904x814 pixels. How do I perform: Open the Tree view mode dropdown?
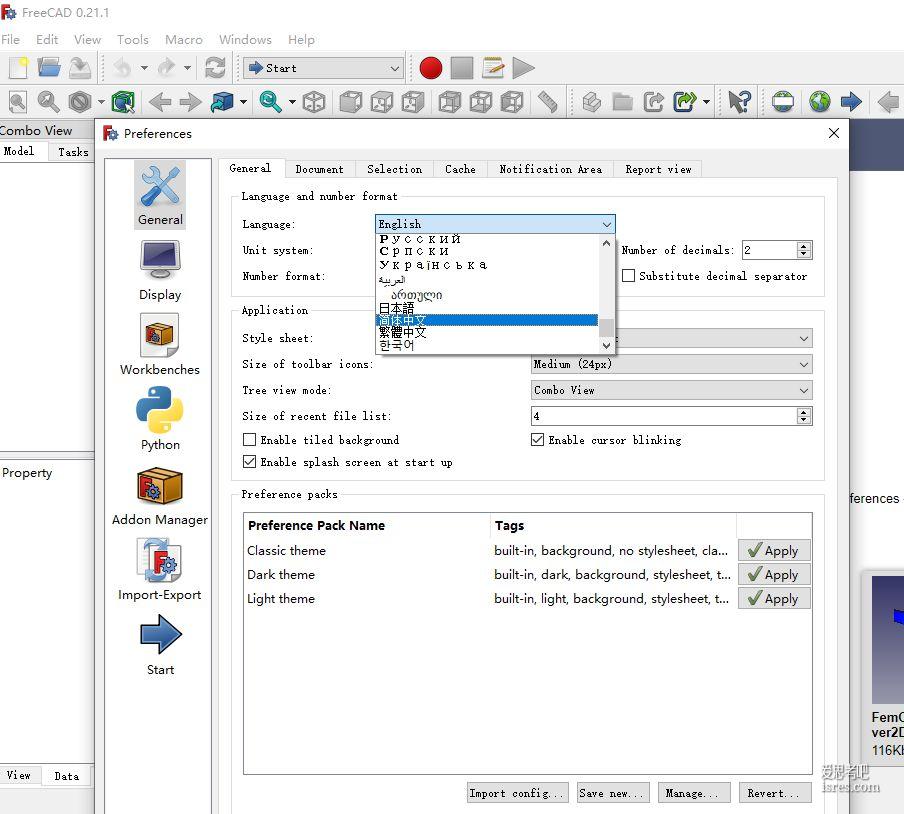coord(671,390)
